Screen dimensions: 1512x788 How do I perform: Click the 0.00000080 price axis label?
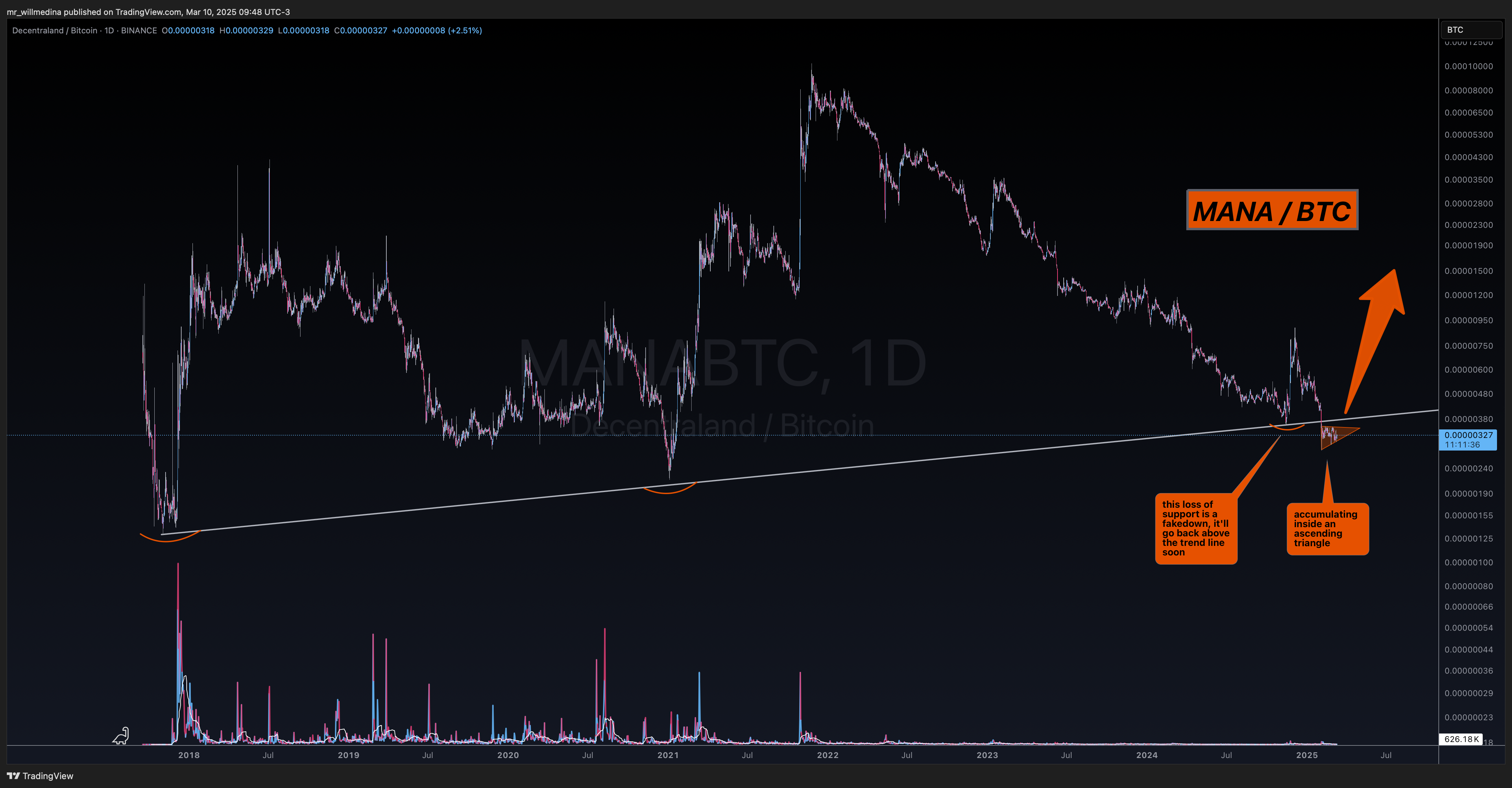1469,586
